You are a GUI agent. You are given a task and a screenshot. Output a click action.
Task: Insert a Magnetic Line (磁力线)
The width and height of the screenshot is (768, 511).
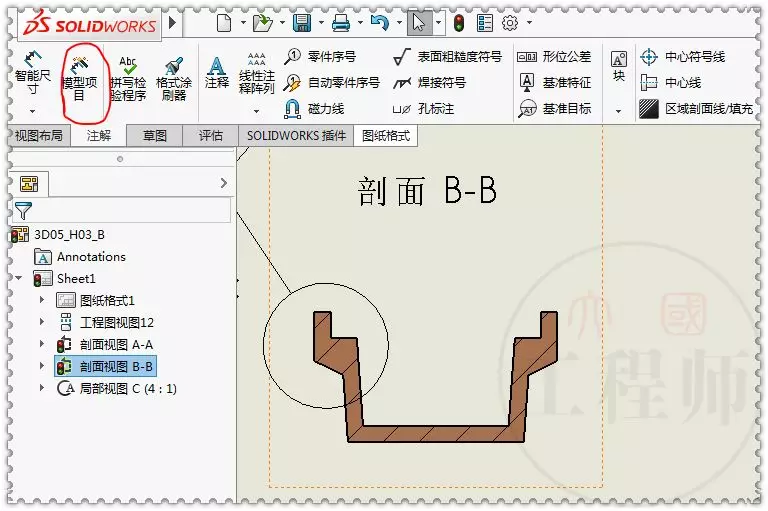point(314,108)
